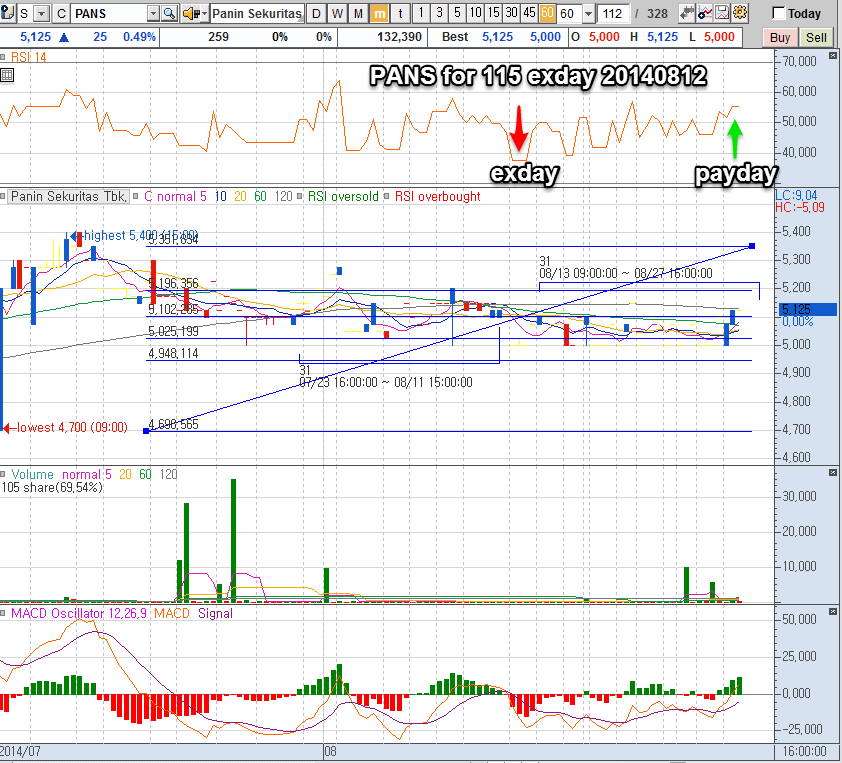Click the 5,125 current price axis marker
This screenshot has width=842, height=763.
pyautogui.click(x=808, y=309)
